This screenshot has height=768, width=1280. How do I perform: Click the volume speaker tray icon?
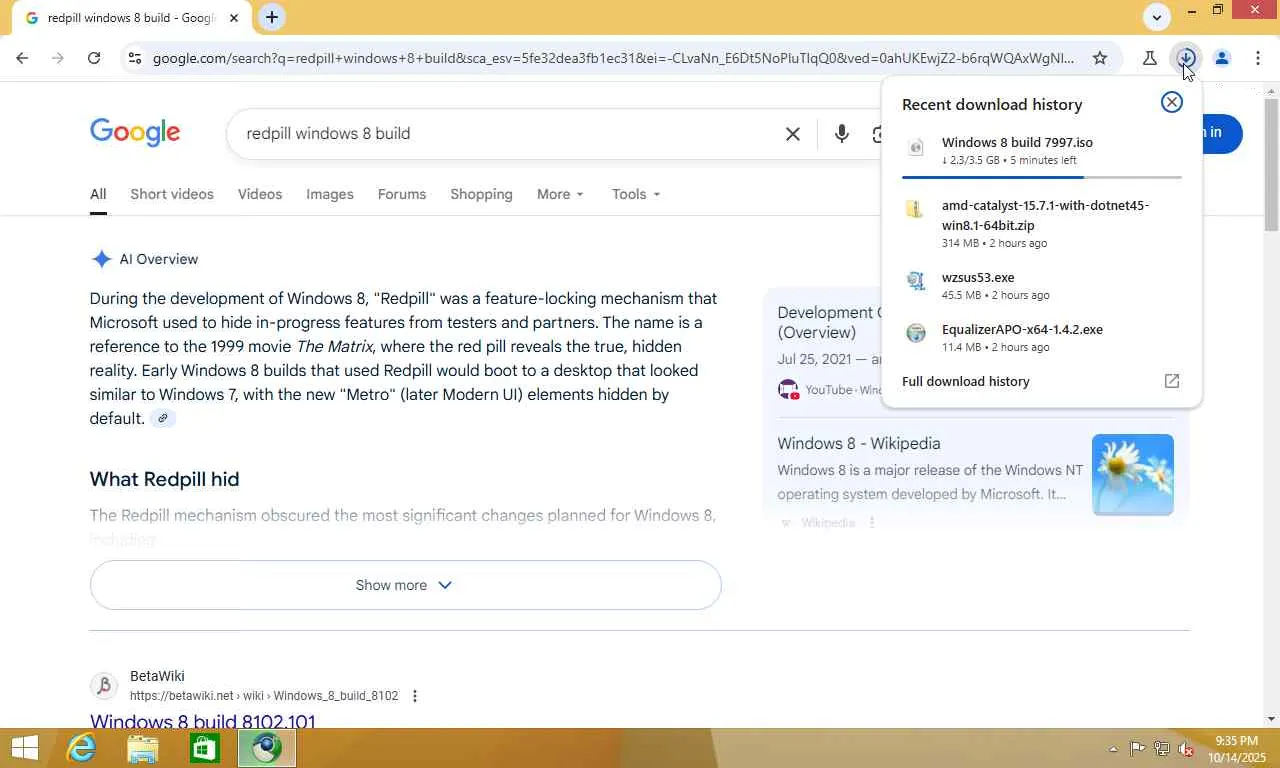click(x=1186, y=749)
